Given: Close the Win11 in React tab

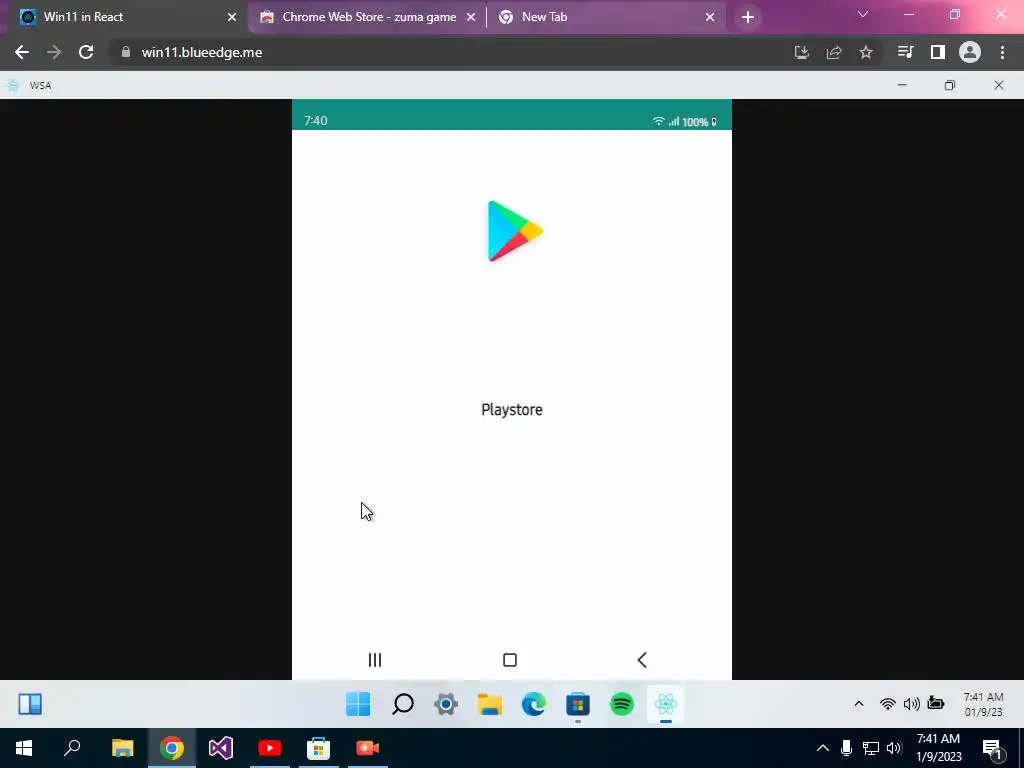Looking at the screenshot, I should pos(232,17).
